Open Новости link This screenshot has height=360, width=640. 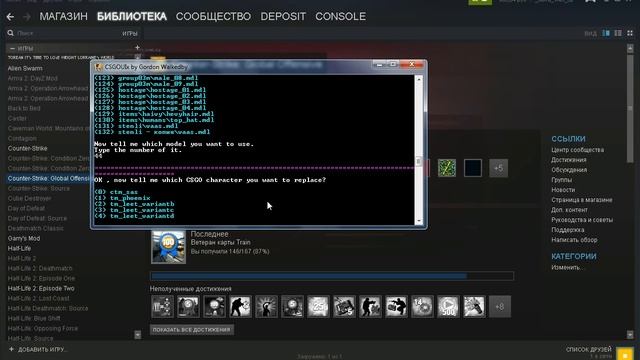click(563, 190)
